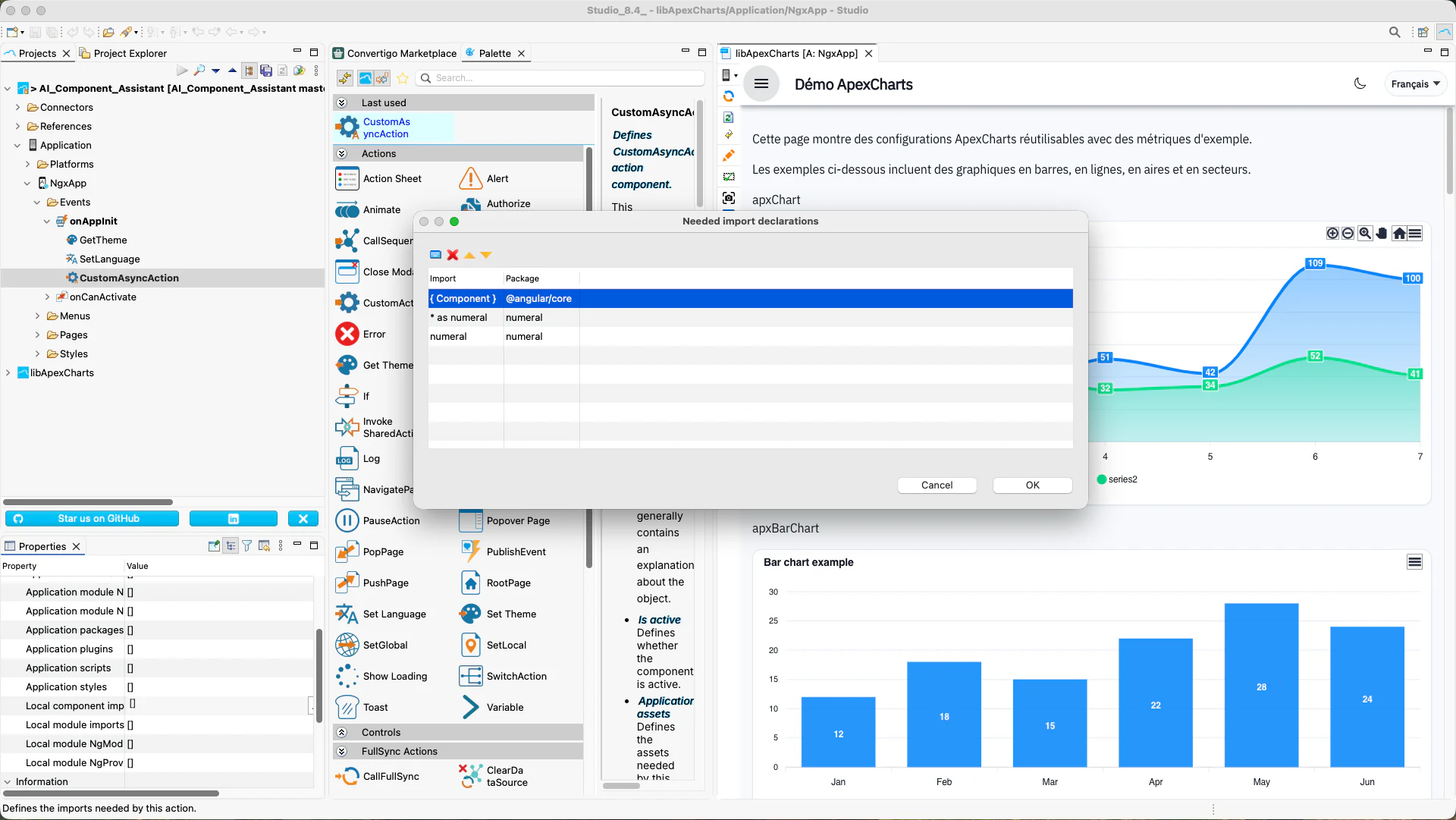Click the red X delete icon in the import dialog

point(453,256)
